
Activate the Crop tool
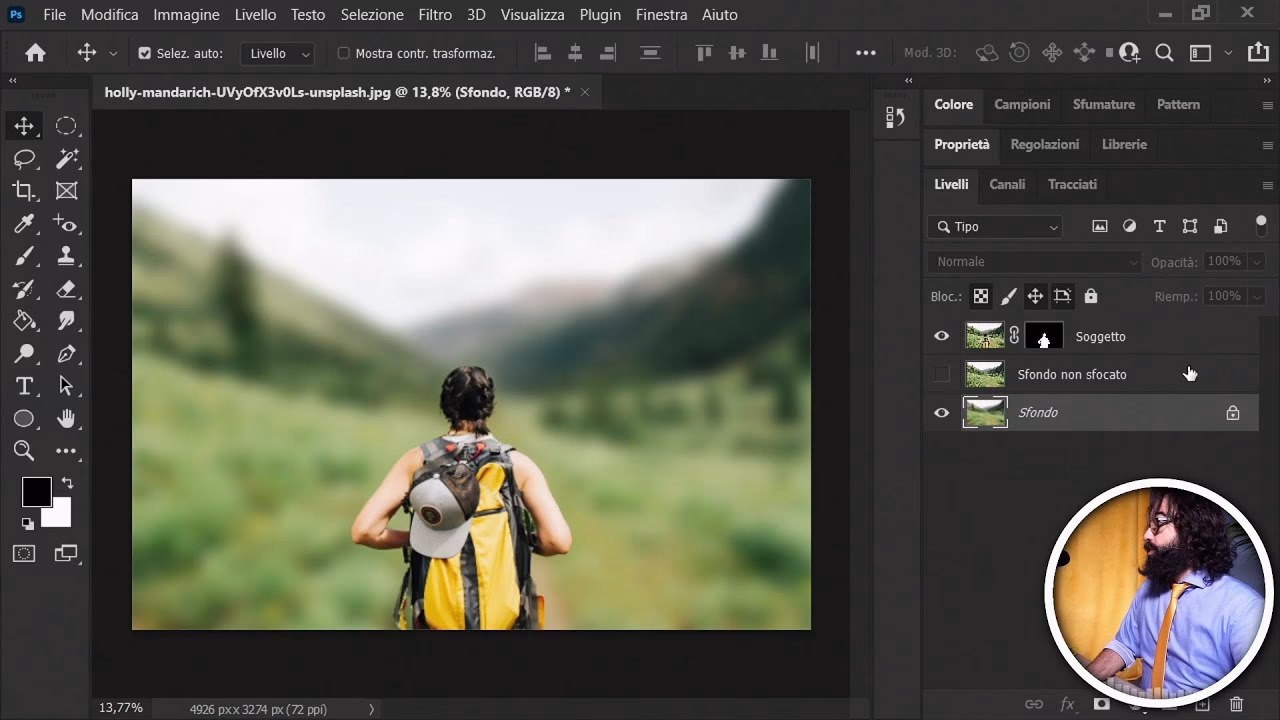point(24,191)
